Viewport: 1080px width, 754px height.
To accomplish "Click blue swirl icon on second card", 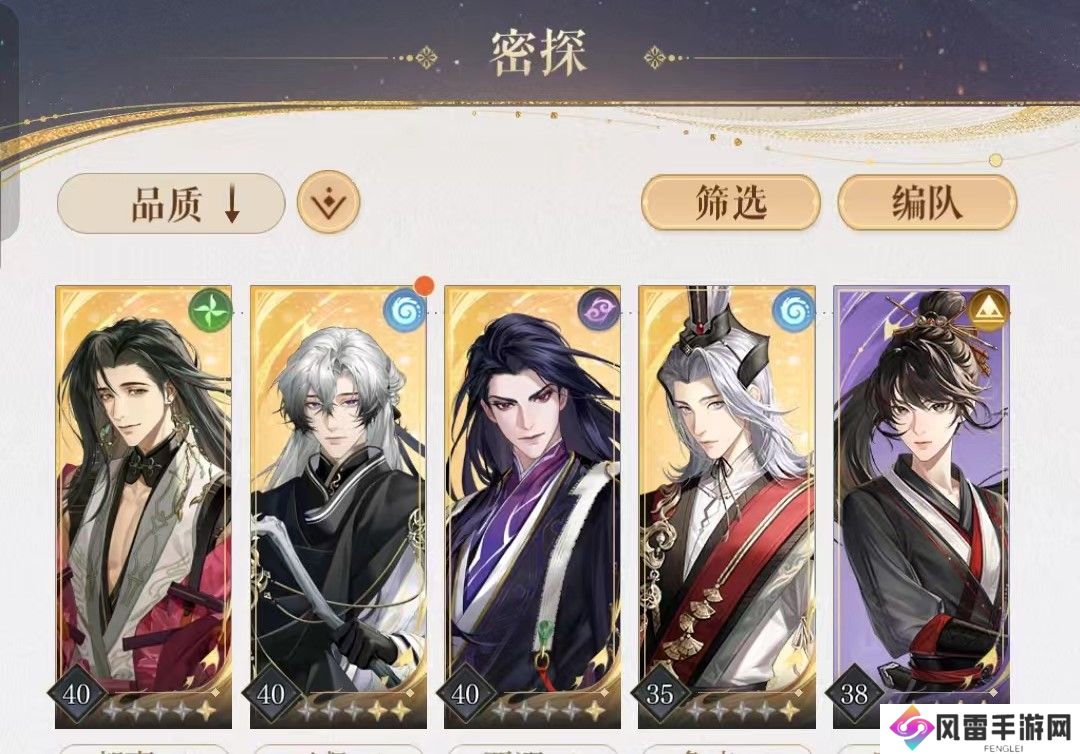I will tap(404, 311).
